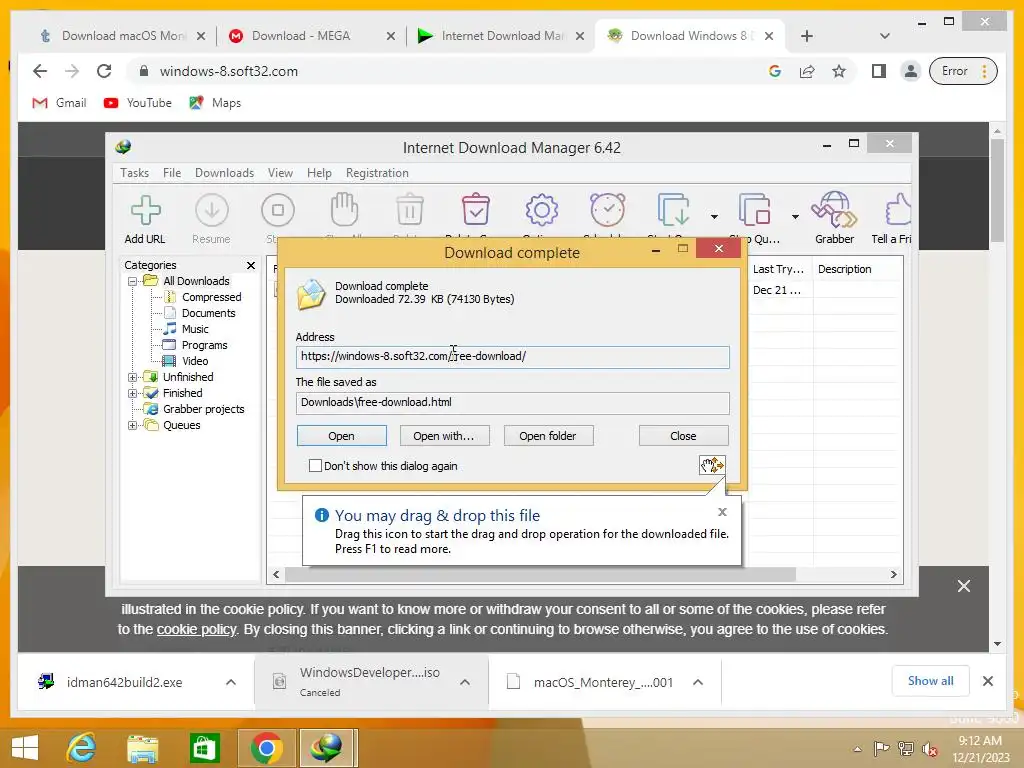Open the Scheduler clock icon
The height and width of the screenshot is (768, 1024).
607,210
